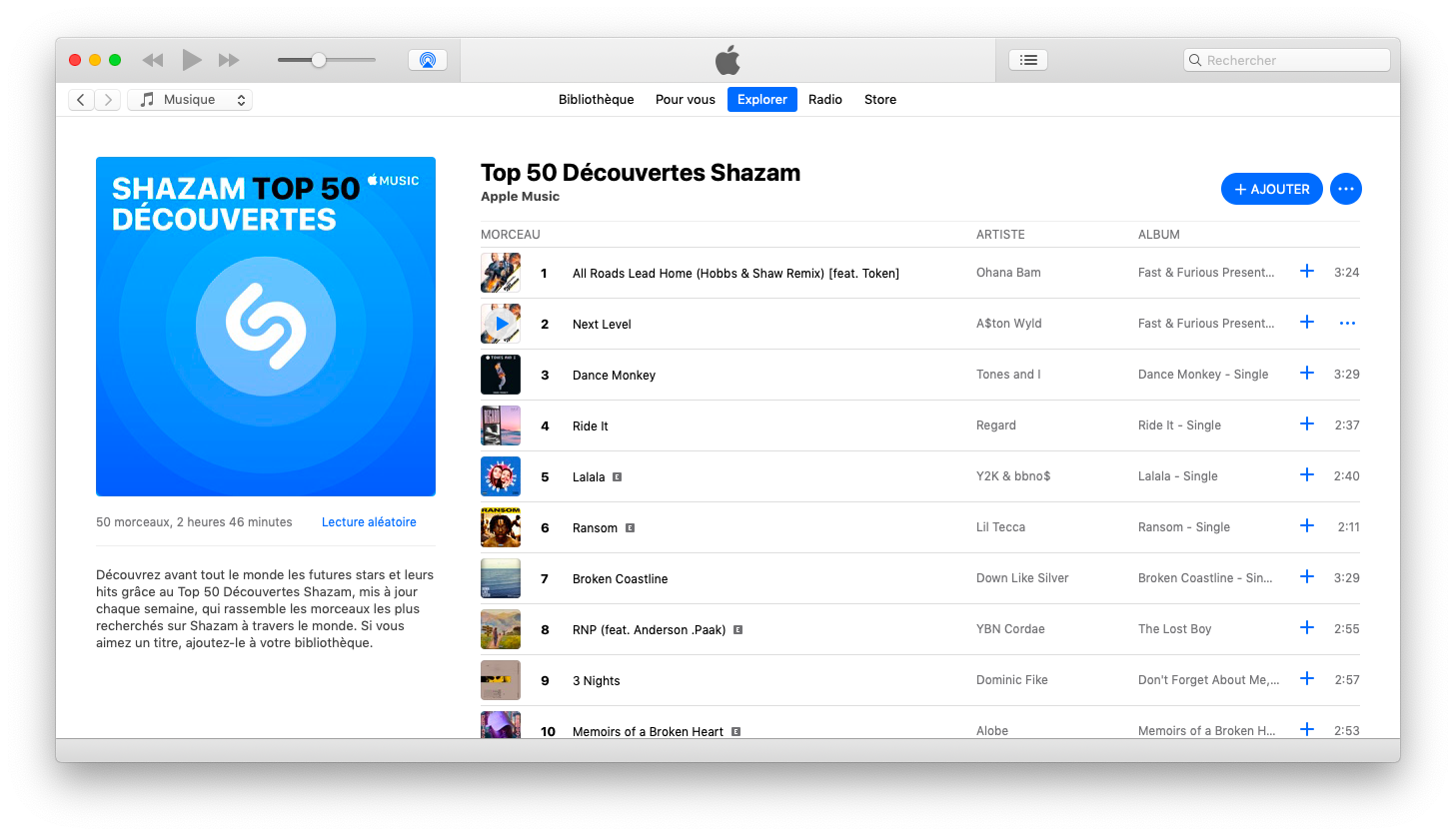Open artist Ohana Bam

(1008, 273)
